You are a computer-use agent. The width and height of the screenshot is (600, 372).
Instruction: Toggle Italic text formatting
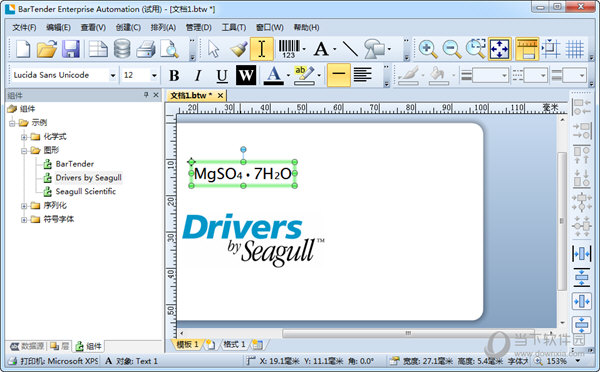[198, 75]
